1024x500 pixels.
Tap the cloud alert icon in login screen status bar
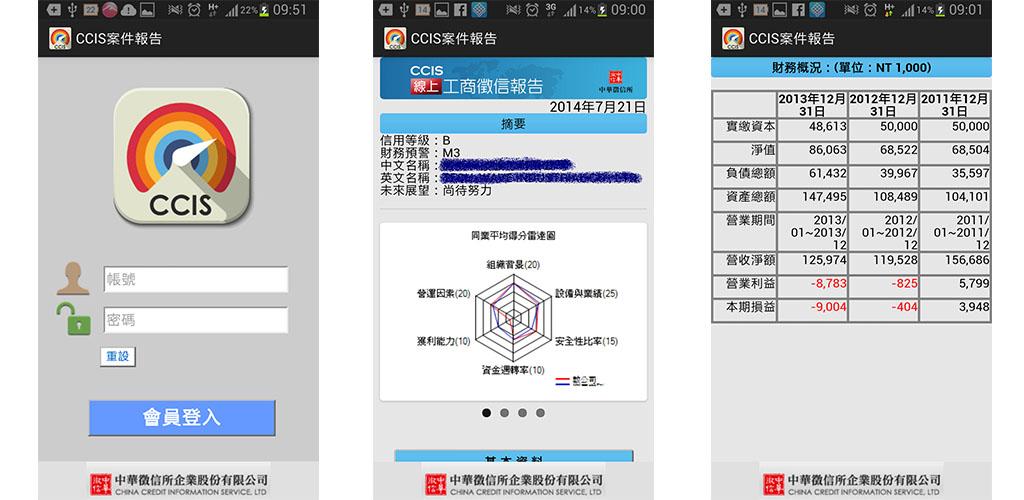click(128, 10)
